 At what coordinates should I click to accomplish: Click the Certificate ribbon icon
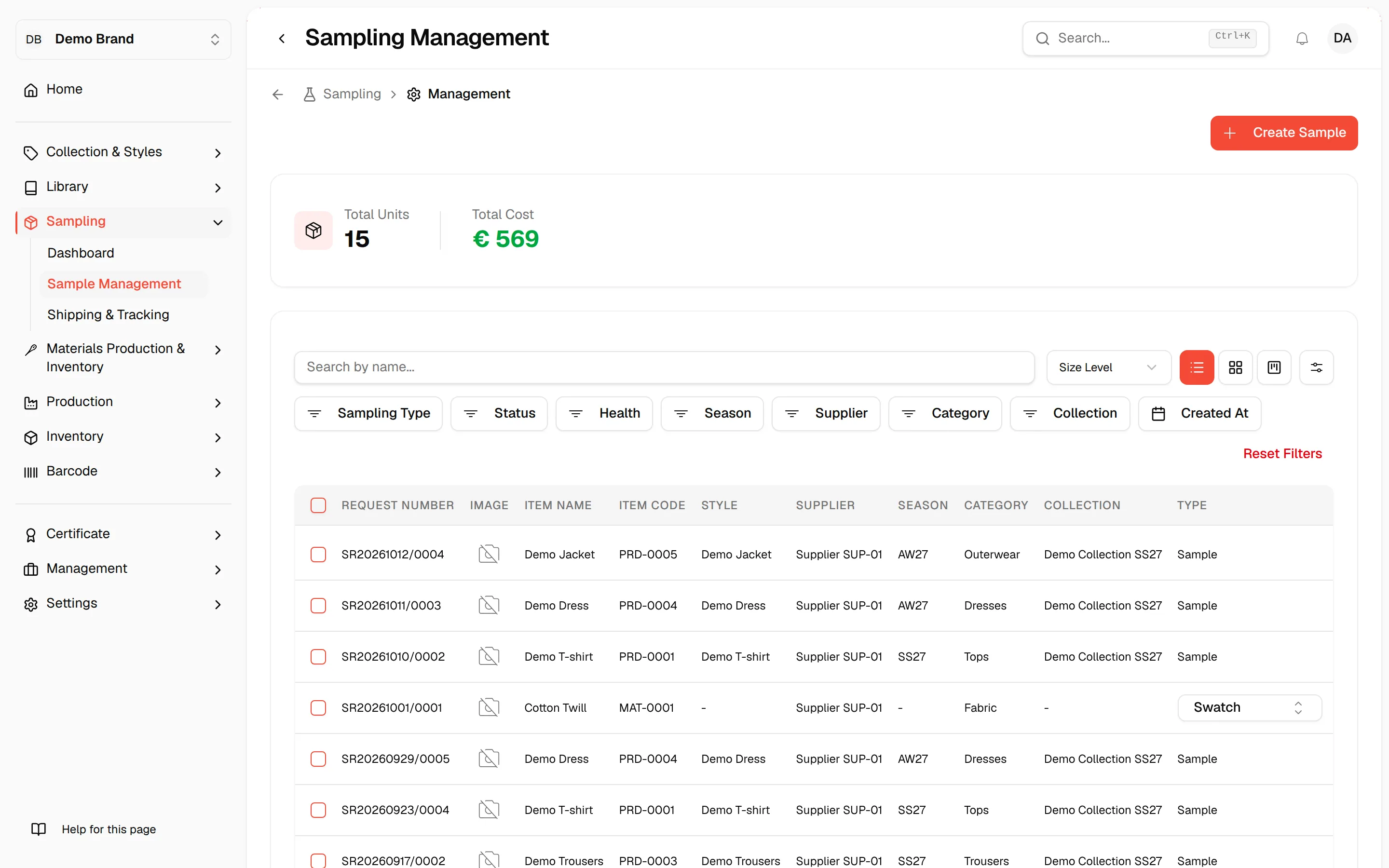31,534
